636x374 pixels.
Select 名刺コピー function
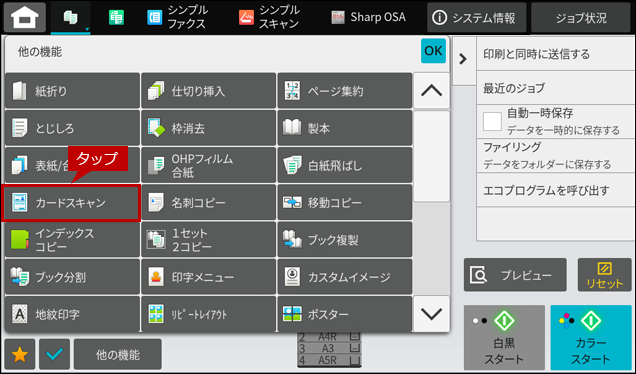[x=208, y=203]
